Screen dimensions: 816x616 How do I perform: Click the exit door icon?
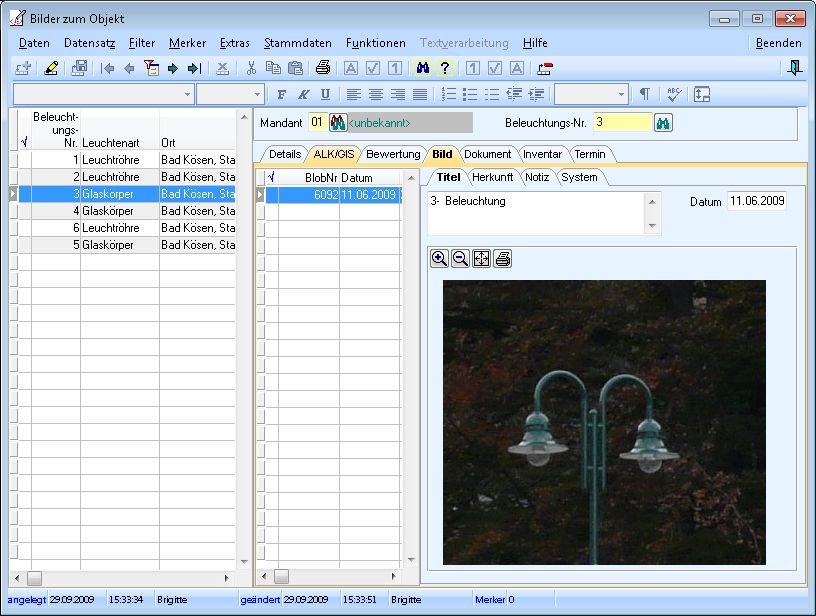click(x=794, y=68)
